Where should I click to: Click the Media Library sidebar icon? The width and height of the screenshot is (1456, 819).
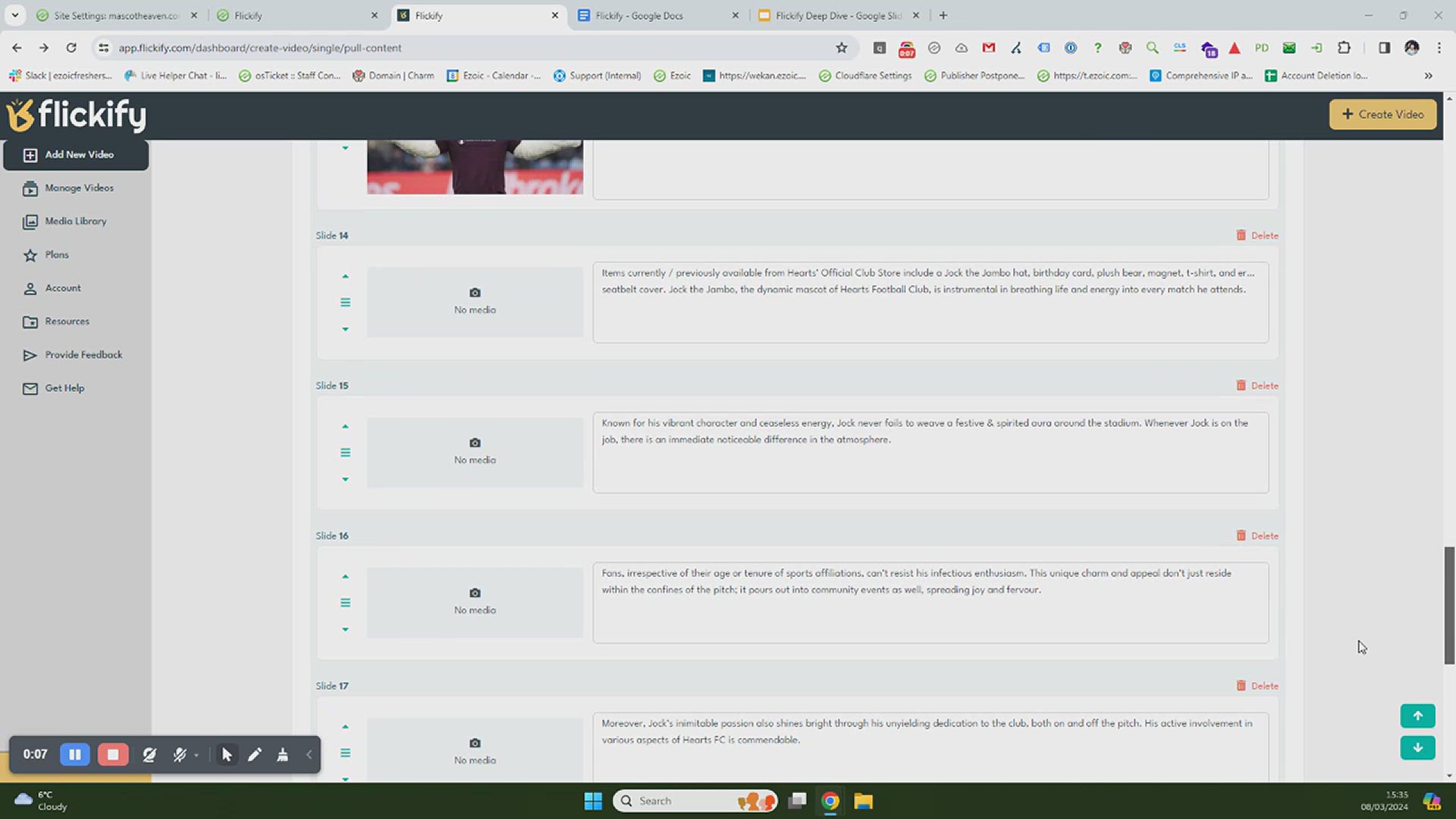[x=30, y=221]
